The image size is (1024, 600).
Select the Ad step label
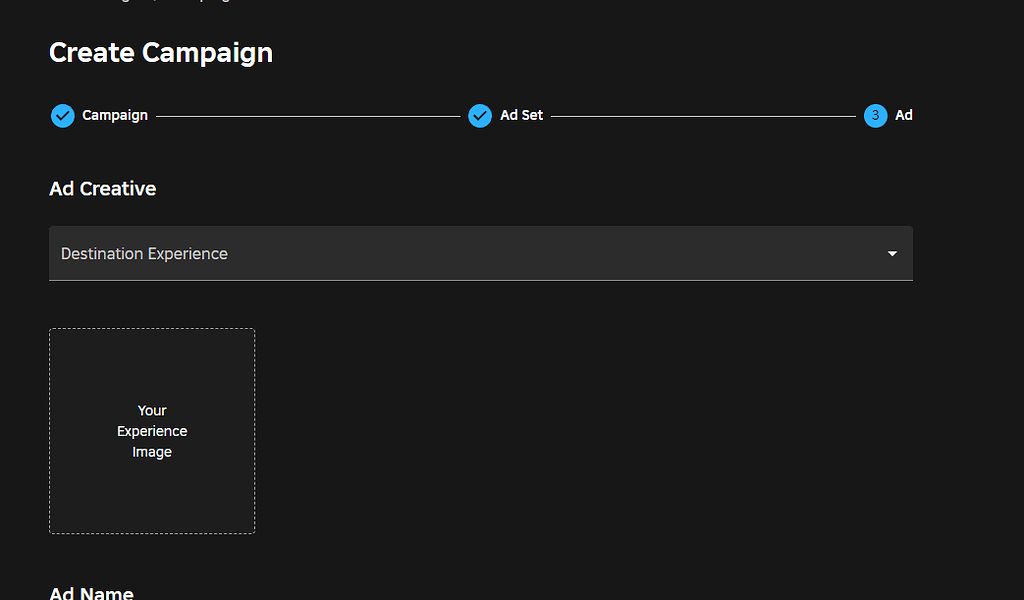[x=903, y=115]
